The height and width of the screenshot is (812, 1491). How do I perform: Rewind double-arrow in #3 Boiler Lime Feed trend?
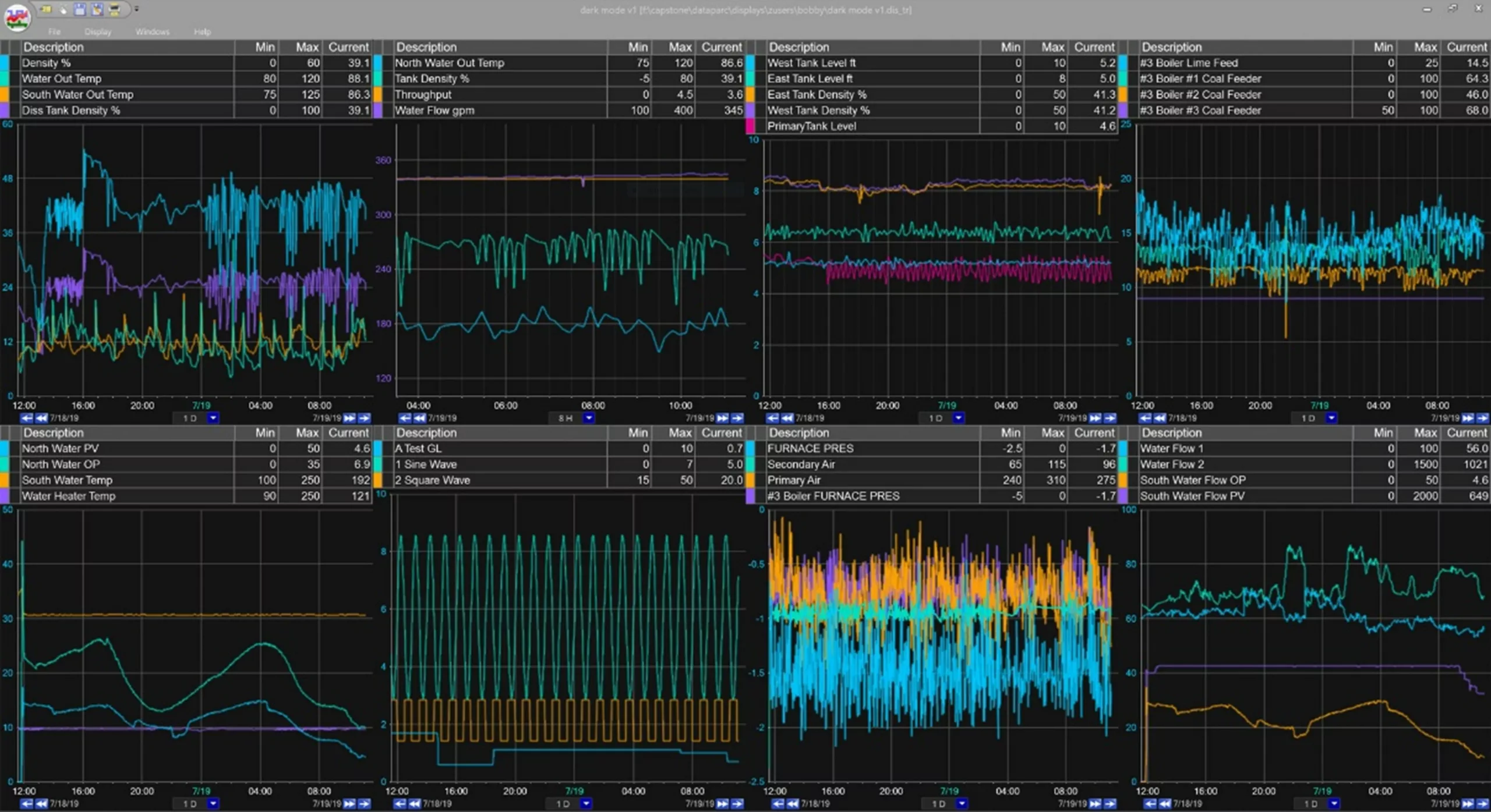tap(1160, 418)
